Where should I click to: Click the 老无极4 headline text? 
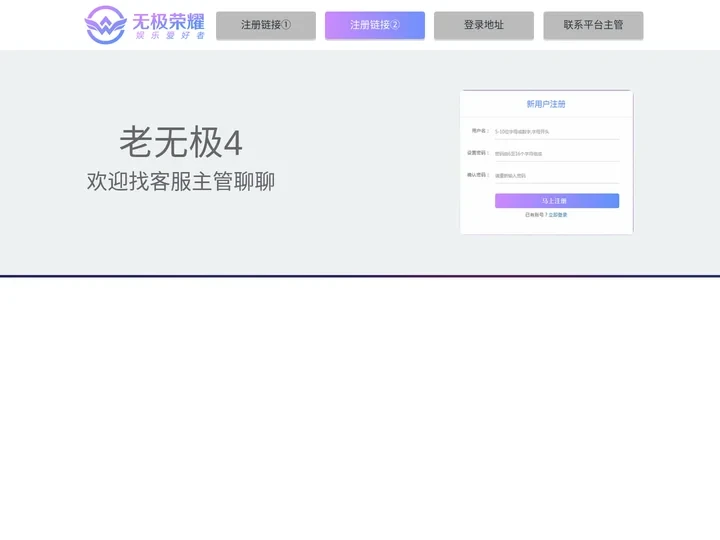(x=181, y=142)
